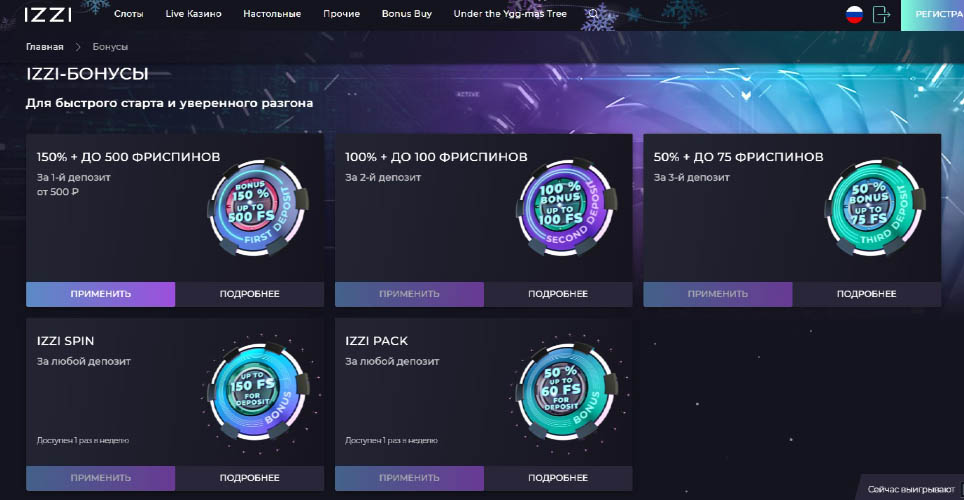Click the Russian flag language icon

(854, 15)
